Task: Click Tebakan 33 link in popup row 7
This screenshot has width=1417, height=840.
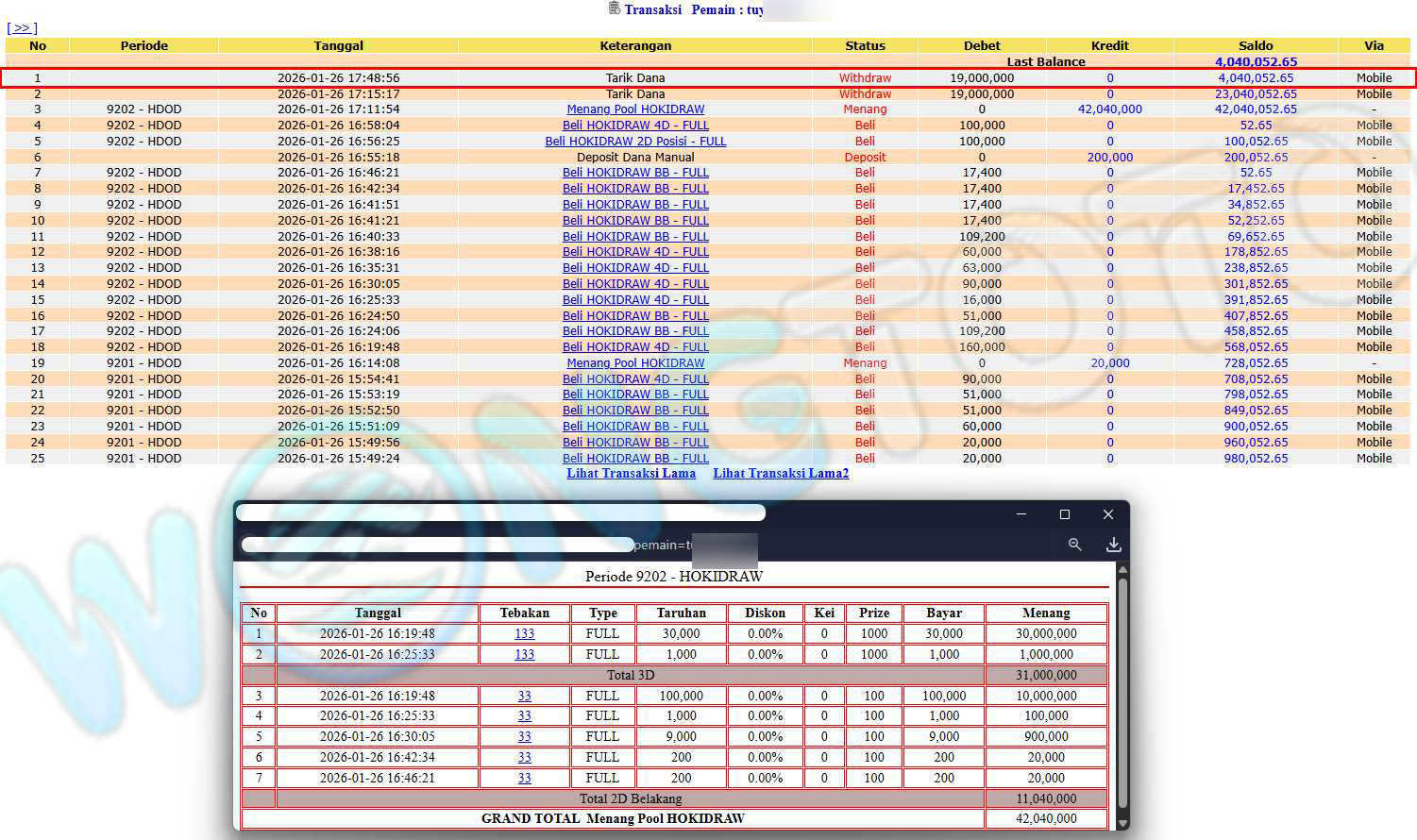Action: coord(524,779)
